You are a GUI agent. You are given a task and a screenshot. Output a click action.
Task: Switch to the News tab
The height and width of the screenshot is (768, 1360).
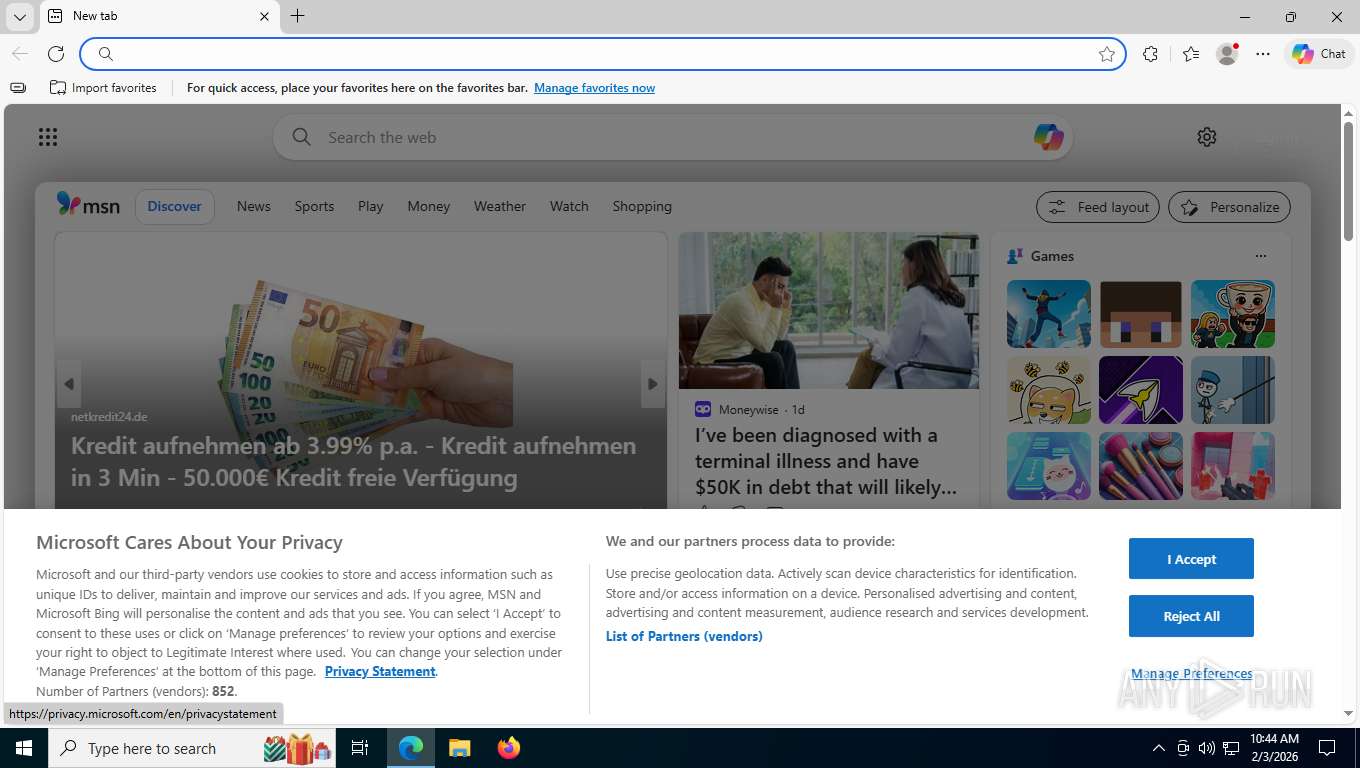point(254,206)
